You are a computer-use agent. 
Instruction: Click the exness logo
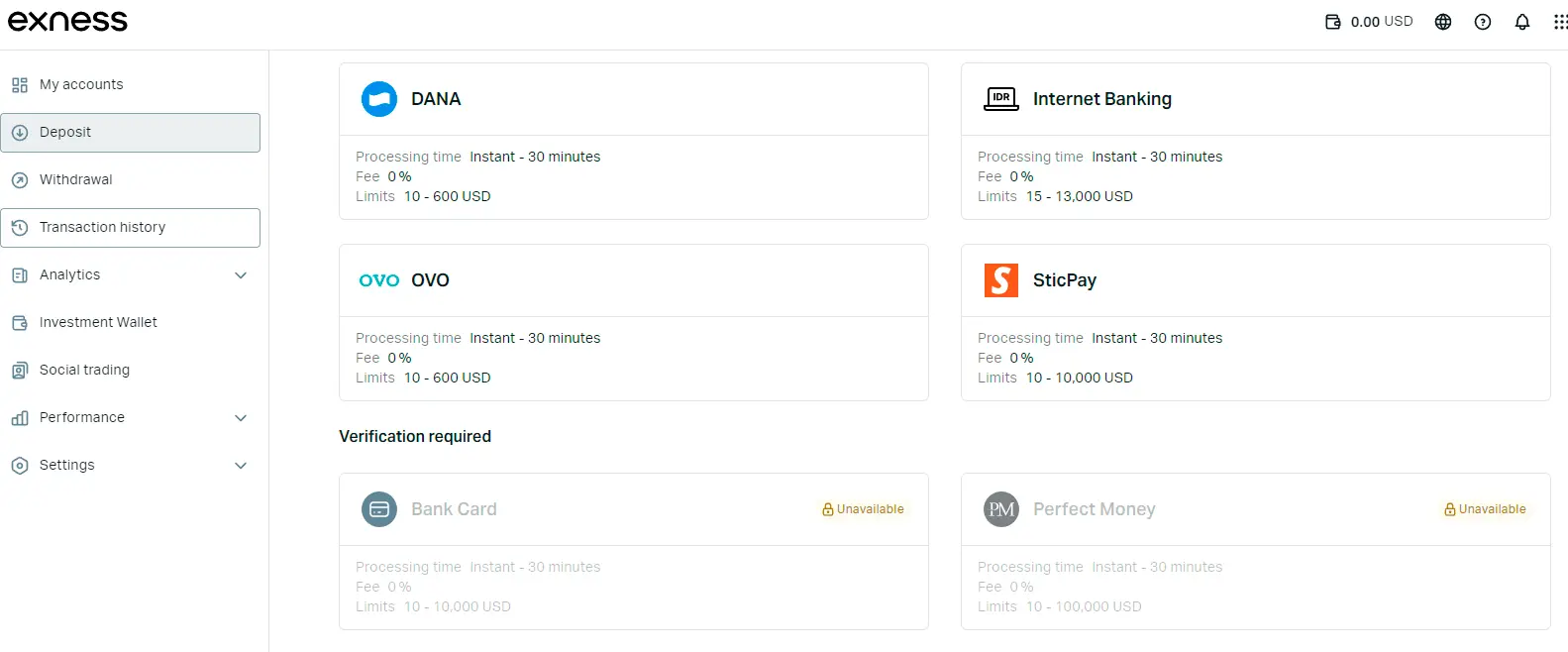(x=68, y=21)
